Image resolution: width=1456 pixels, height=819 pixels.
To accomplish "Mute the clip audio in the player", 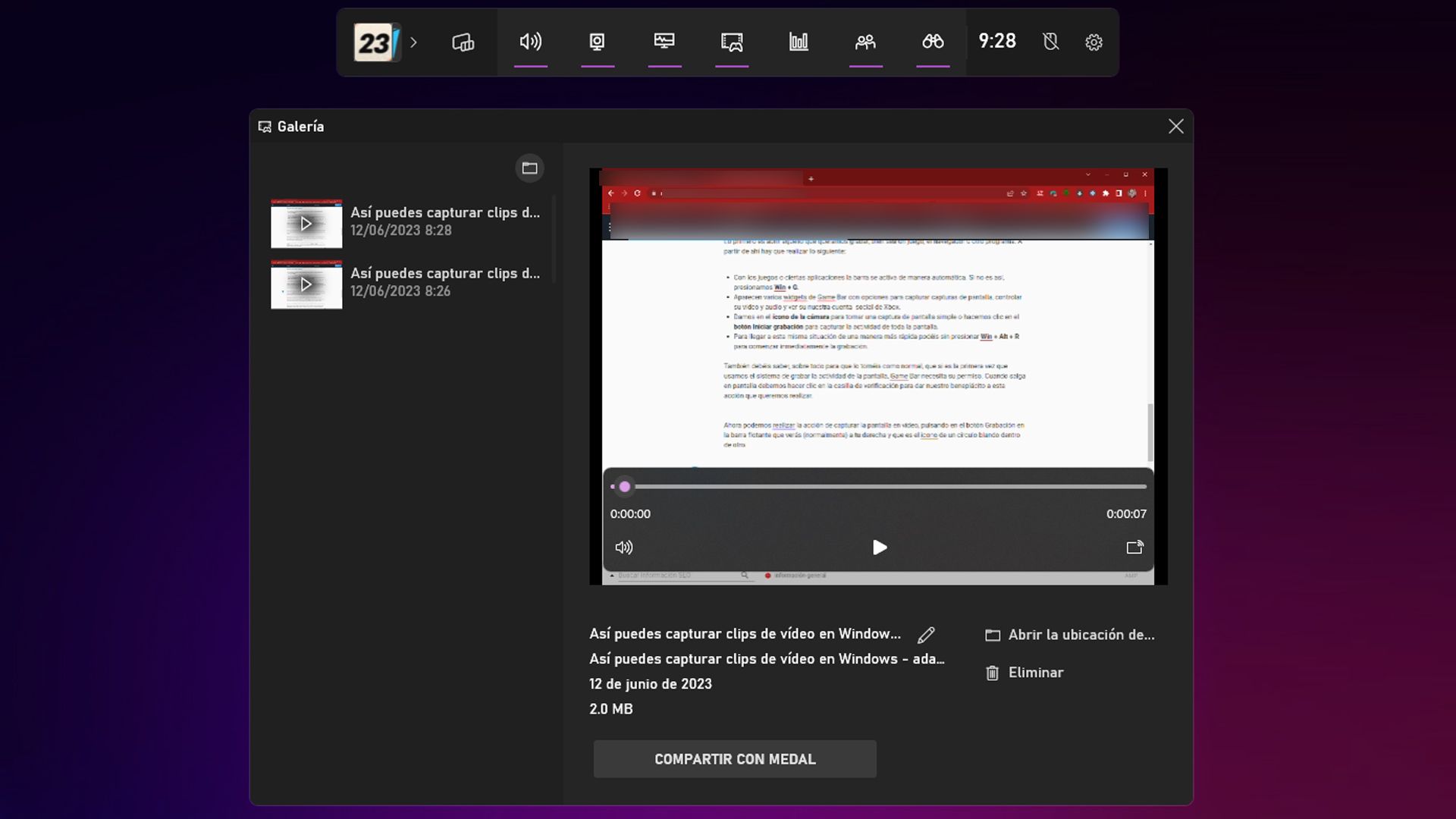I will click(x=624, y=547).
